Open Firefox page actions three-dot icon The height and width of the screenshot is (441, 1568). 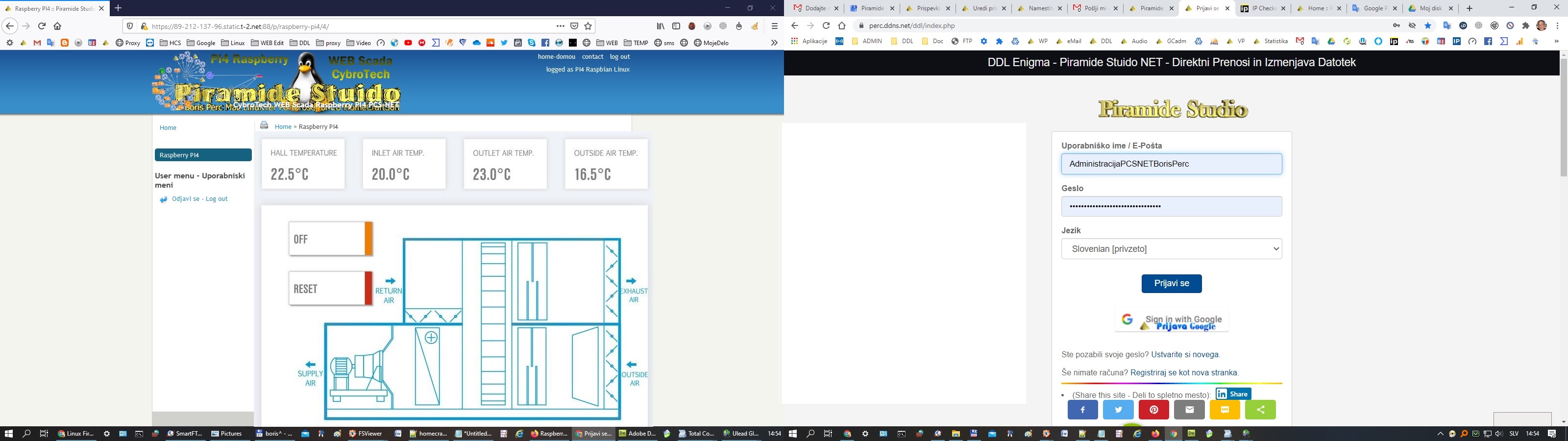tap(560, 26)
